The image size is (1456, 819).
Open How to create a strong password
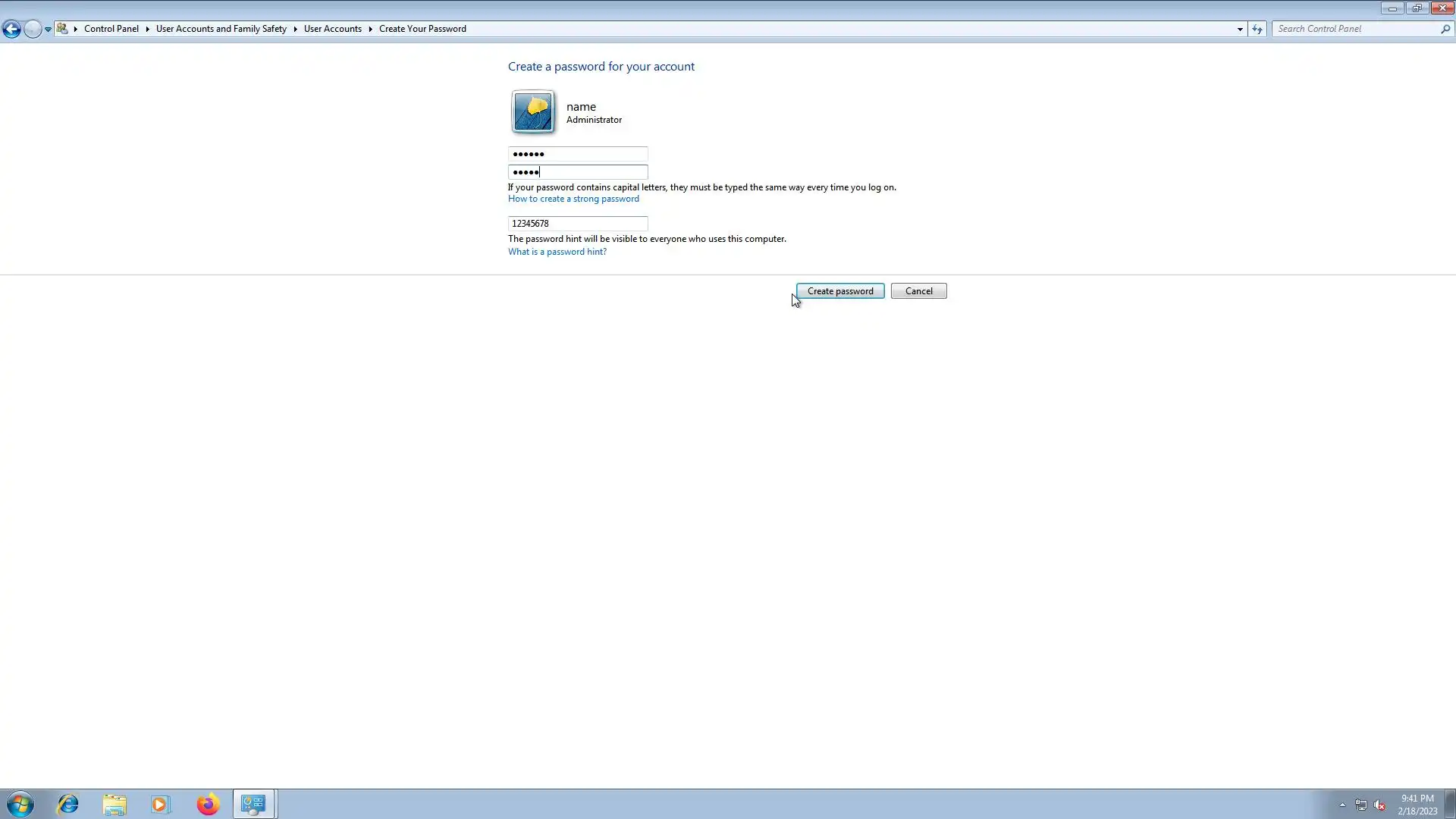573,199
